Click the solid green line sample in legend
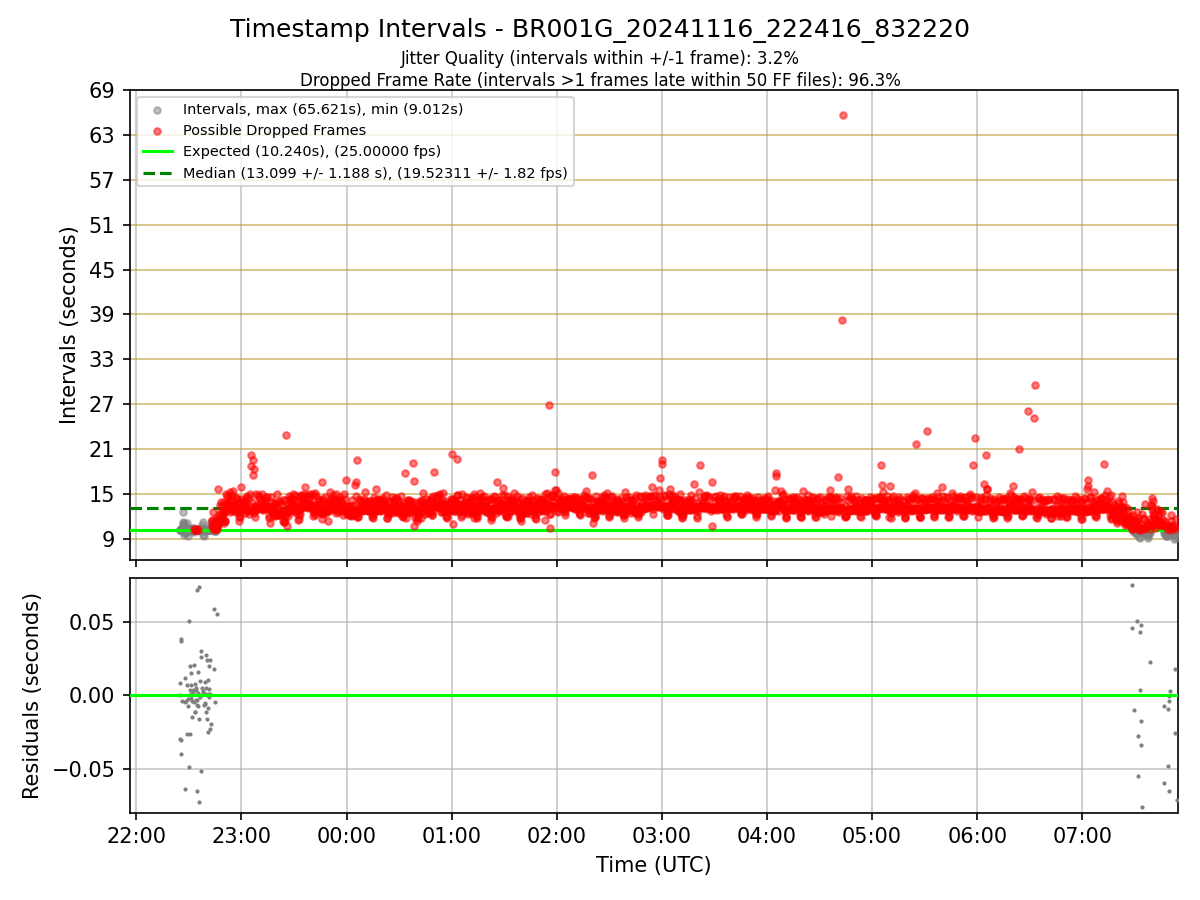The height and width of the screenshot is (900, 1200). (157, 152)
